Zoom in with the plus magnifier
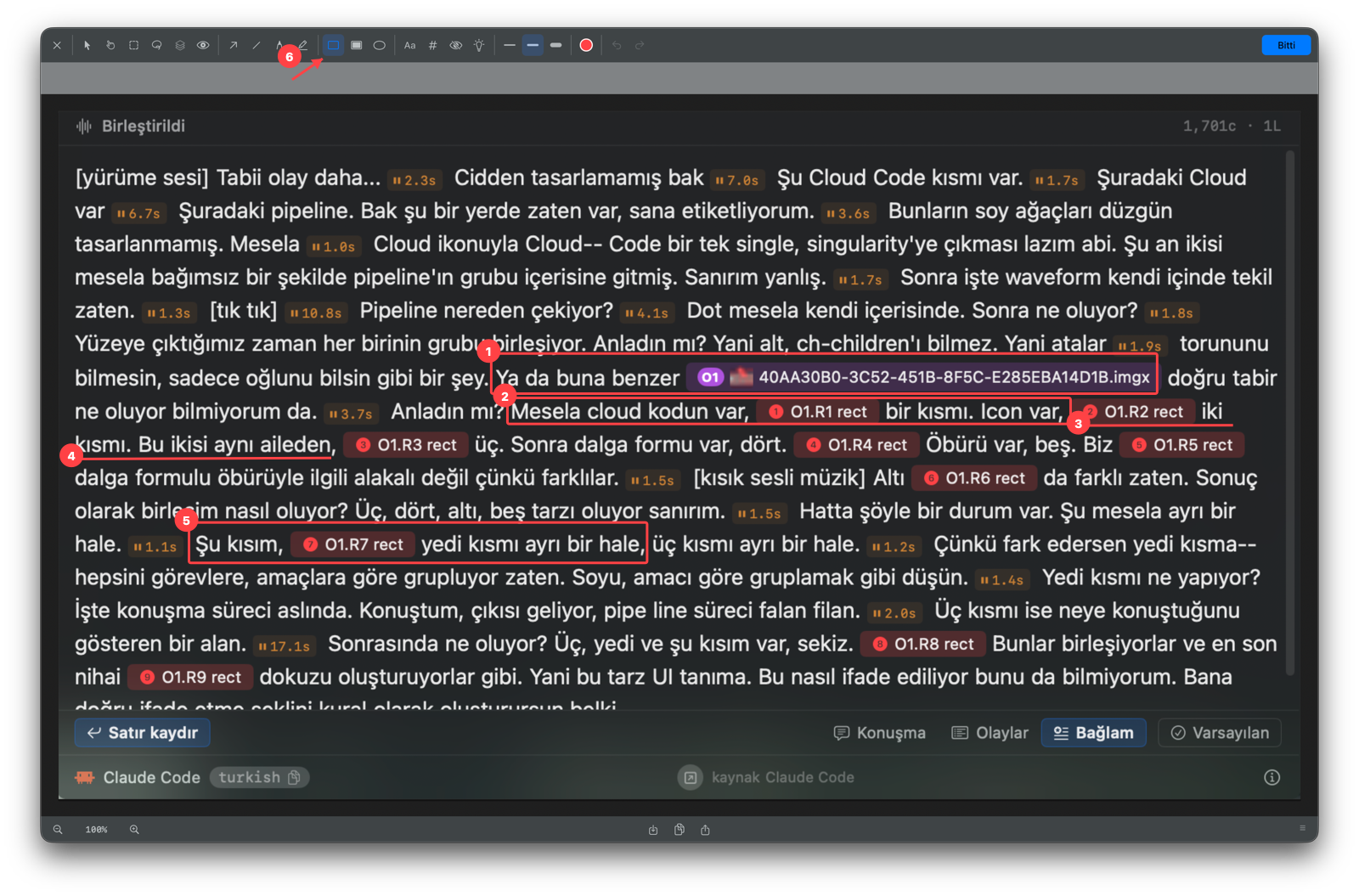The image size is (1359, 896). point(134,830)
